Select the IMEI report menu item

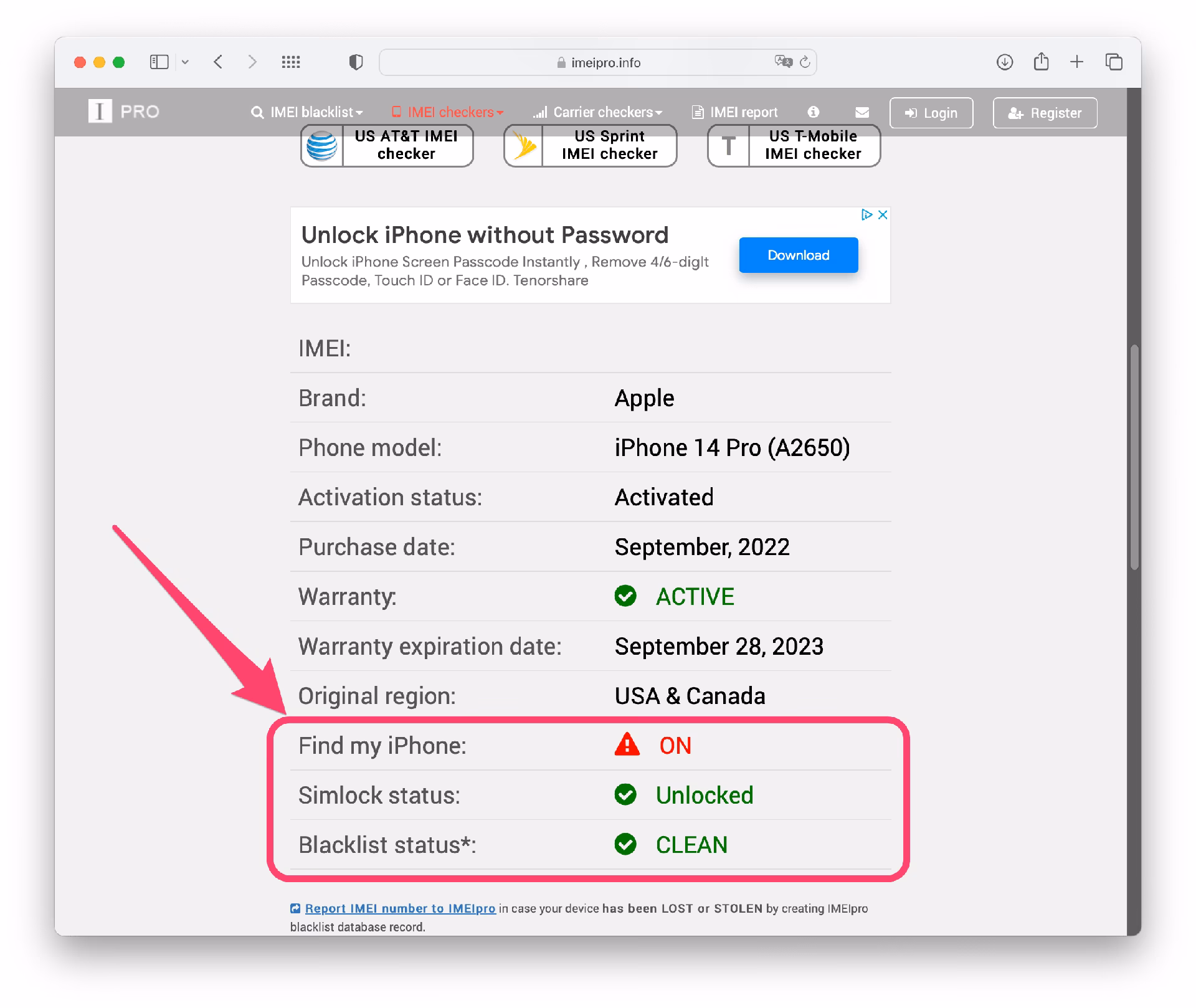pos(735,112)
